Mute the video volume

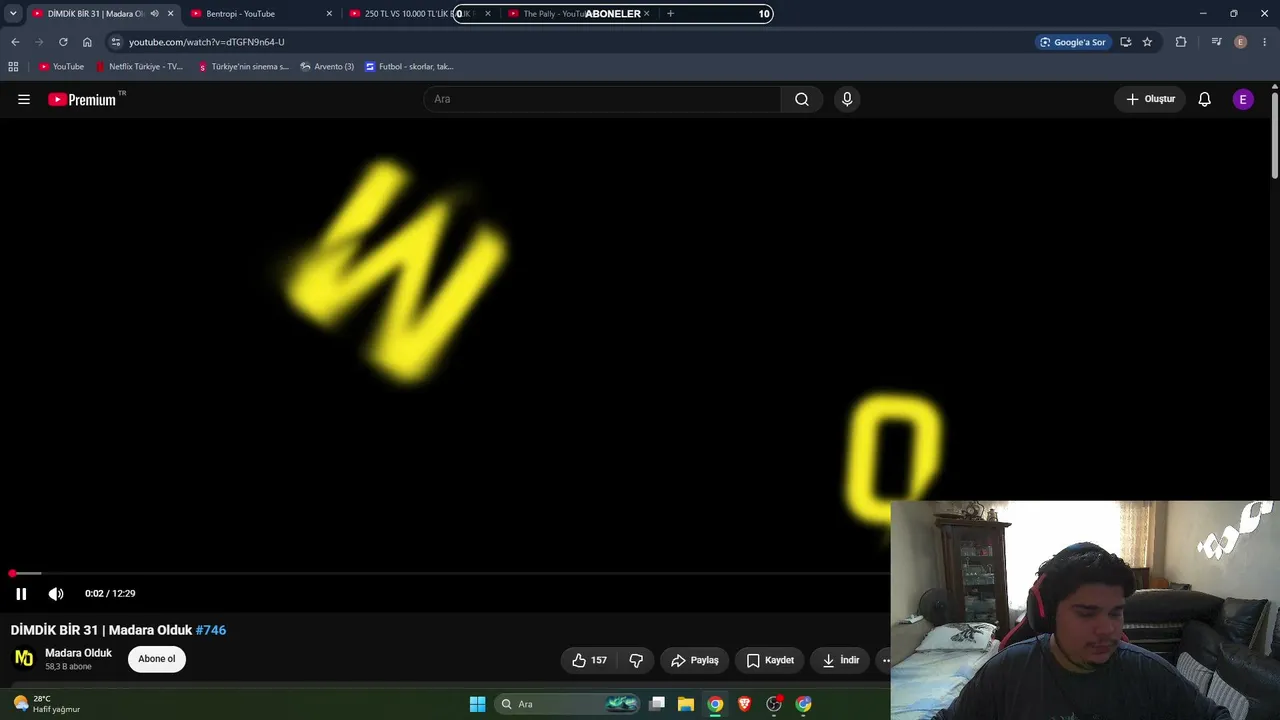point(56,594)
